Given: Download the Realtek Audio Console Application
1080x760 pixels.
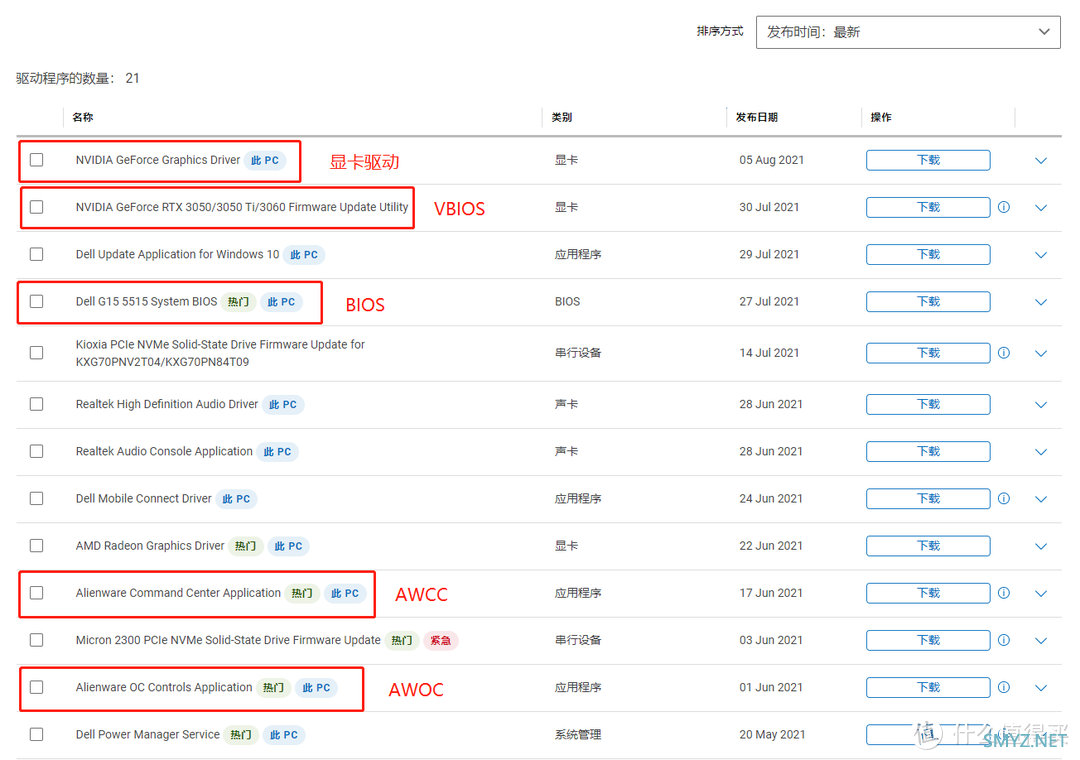Looking at the screenshot, I should pyautogui.click(x=928, y=451).
